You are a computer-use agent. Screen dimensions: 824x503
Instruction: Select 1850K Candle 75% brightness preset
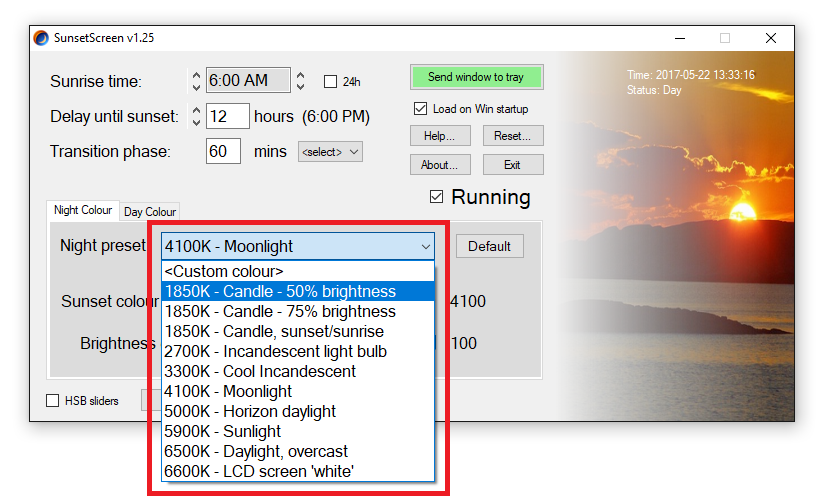click(x=298, y=311)
